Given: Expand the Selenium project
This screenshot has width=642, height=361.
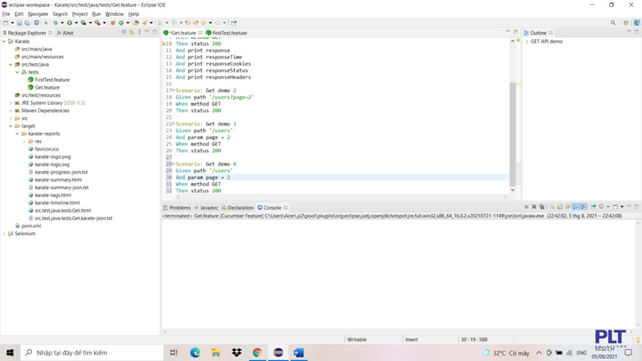Looking at the screenshot, I should pyautogui.click(x=4, y=234).
